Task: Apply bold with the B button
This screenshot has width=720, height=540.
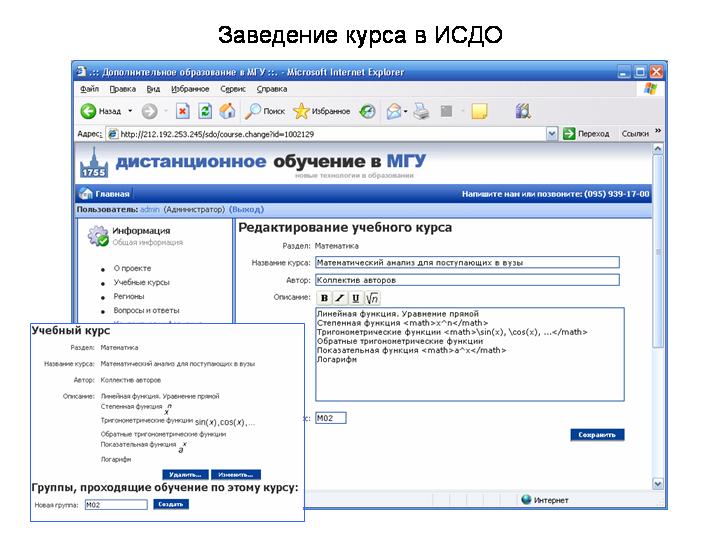Action: click(324, 298)
